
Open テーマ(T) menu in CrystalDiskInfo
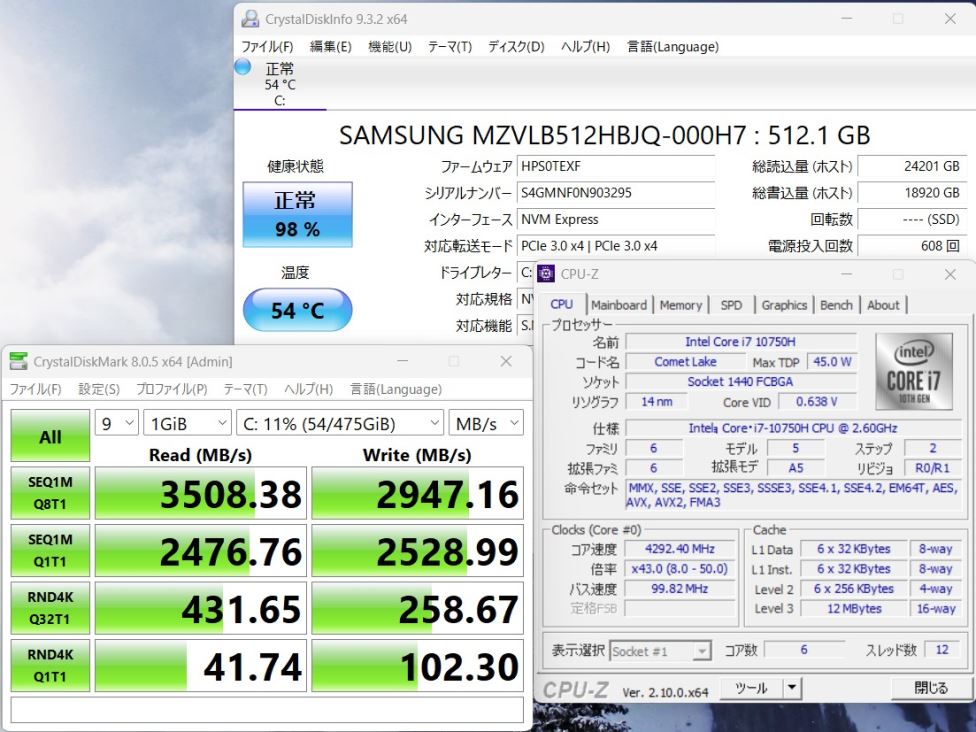450,47
